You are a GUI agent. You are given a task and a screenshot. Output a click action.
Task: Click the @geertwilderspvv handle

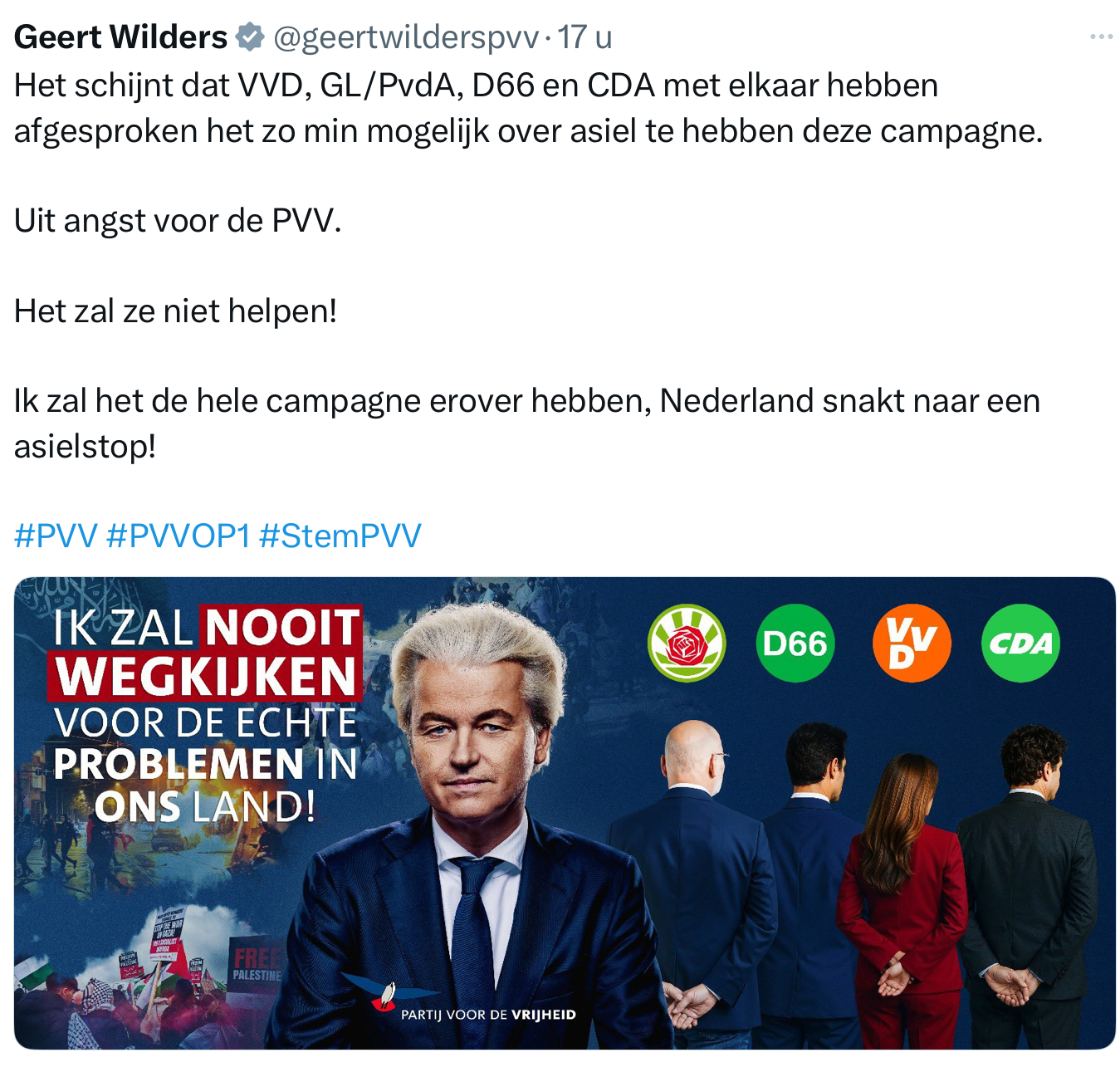[x=406, y=37]
